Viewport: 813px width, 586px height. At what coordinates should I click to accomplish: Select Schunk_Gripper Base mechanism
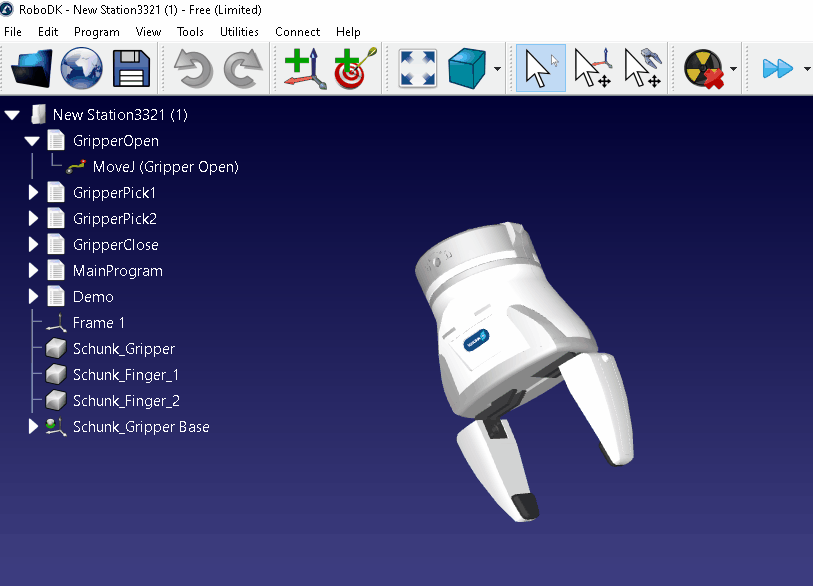[x=141, y=427]
